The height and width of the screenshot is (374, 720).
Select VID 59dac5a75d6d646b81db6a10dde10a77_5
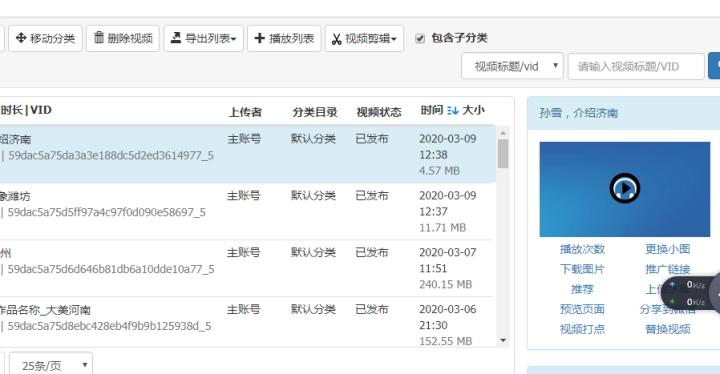point(111,269)
